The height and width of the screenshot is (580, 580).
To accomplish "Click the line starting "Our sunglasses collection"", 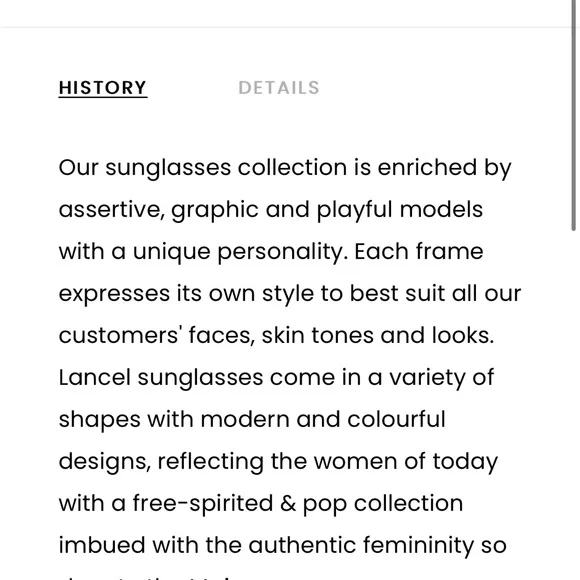I will [285, 168].
